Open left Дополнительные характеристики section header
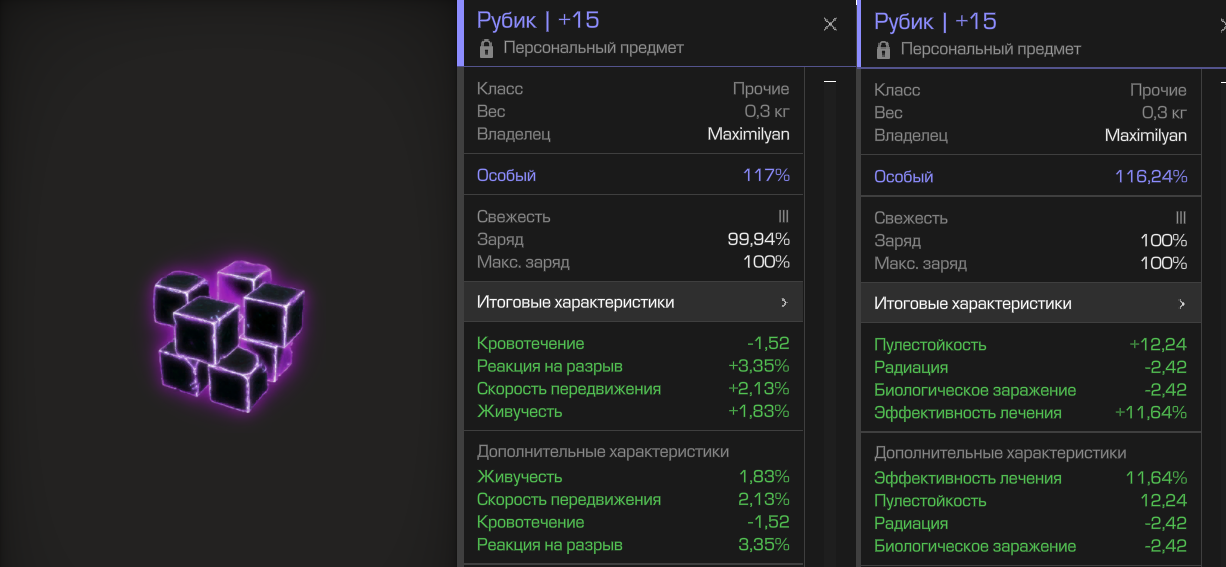Image resolution: width=1226 pixels, height=567 pixels. pos(603,452)
